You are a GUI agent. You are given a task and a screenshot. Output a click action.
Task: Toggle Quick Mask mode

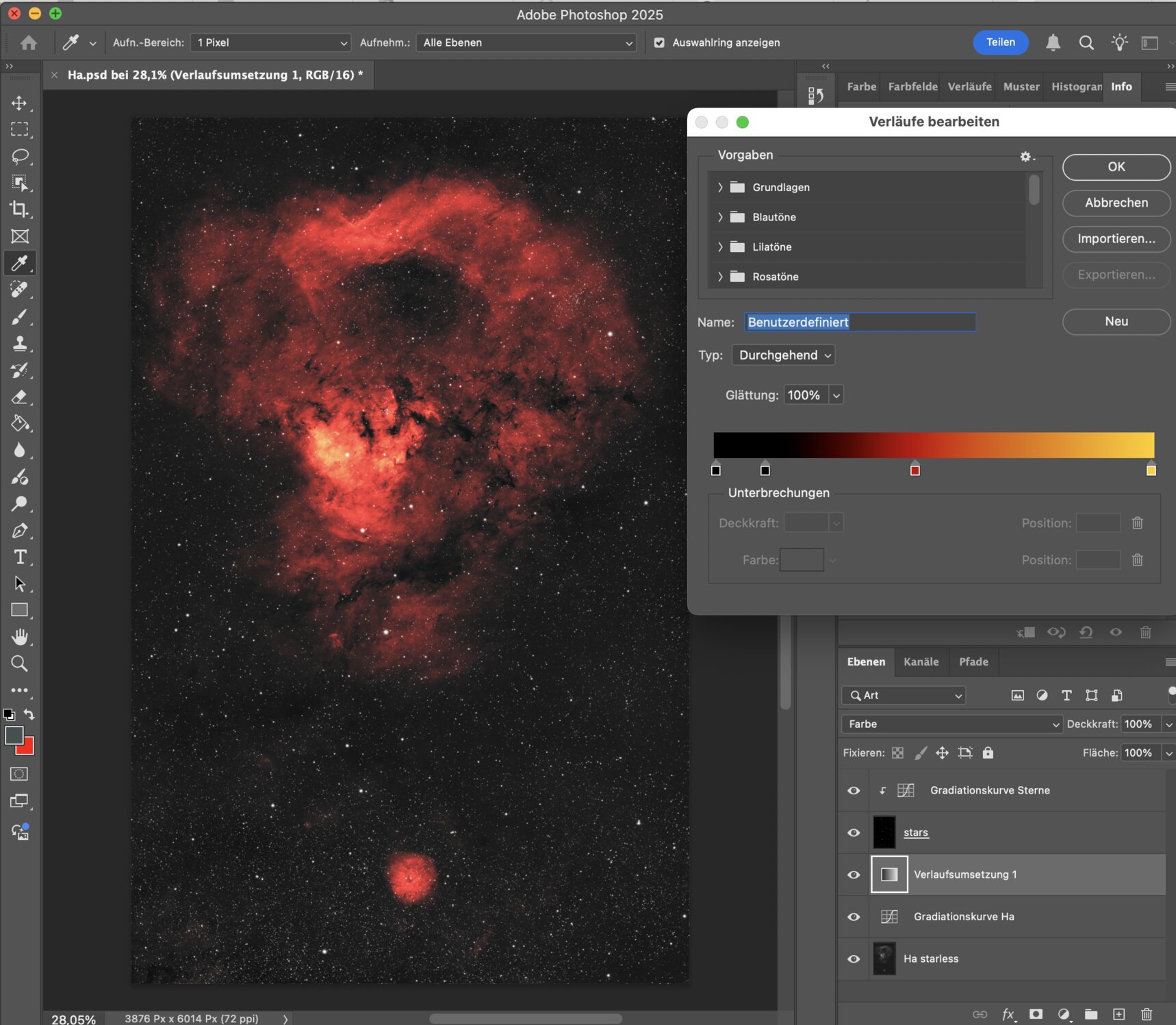(x=19, y=774)
